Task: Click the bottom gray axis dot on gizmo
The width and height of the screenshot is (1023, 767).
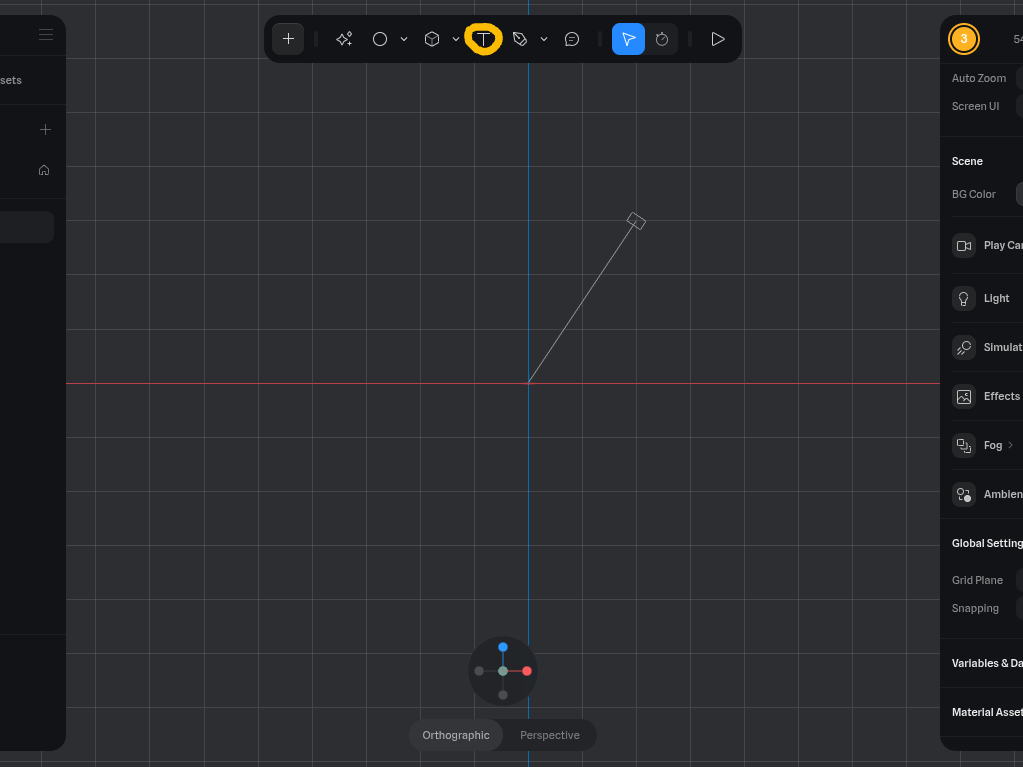Action: pyautogui.click(x=503, y=695)
